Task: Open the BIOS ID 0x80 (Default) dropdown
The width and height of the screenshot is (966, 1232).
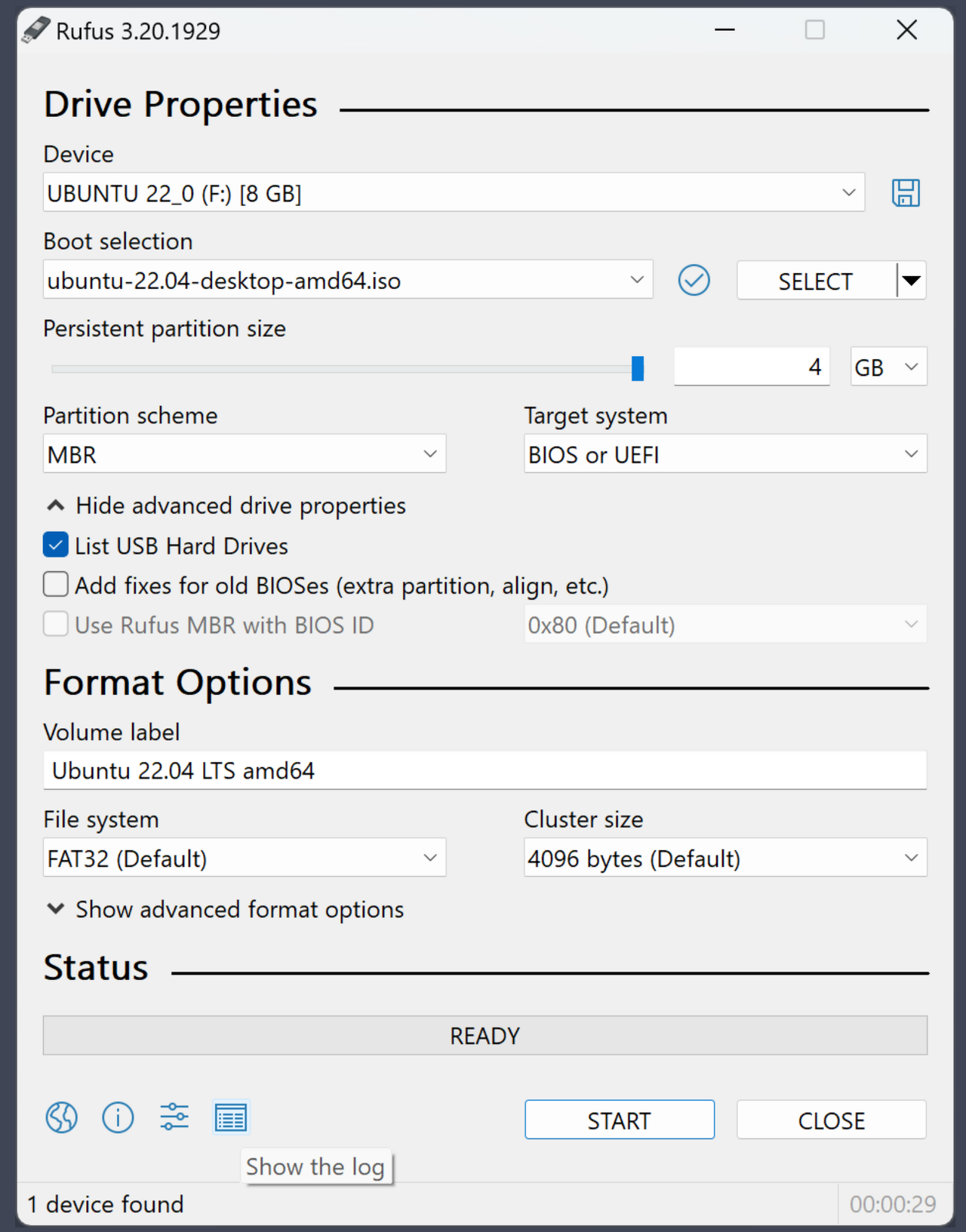Action: click(x=725, y=625)
